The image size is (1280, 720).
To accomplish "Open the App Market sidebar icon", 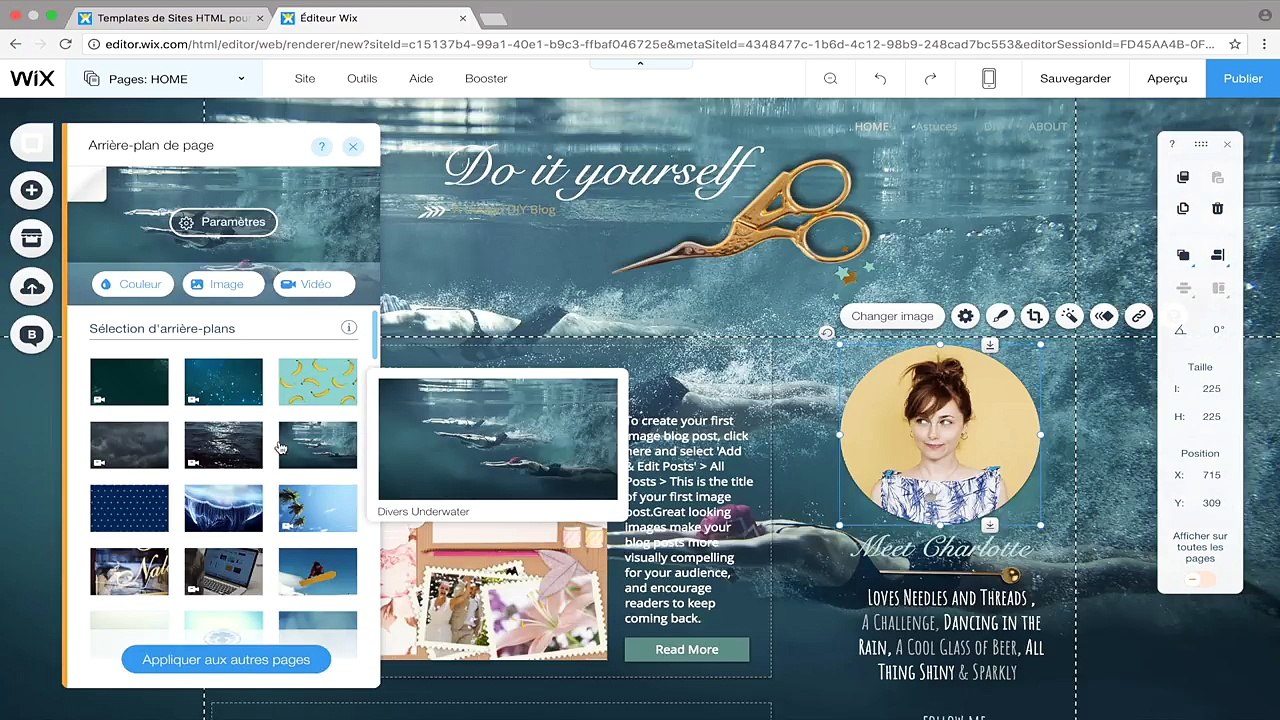I will click(x=32, y=238).
